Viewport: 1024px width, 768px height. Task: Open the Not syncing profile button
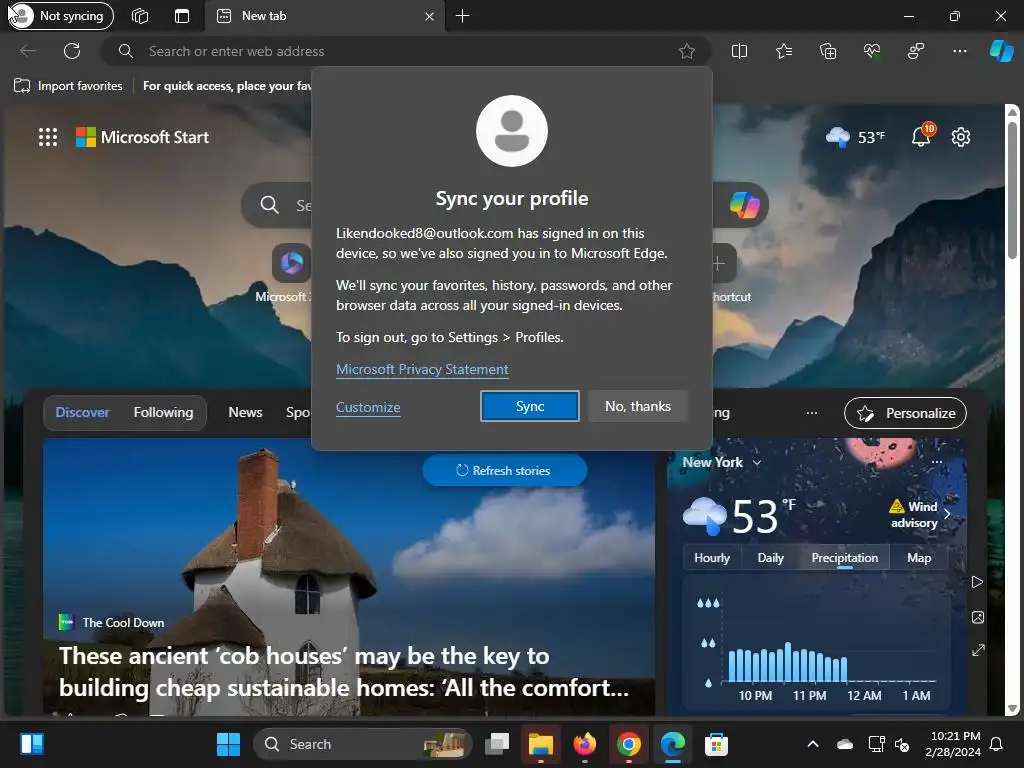coord(61,16)
